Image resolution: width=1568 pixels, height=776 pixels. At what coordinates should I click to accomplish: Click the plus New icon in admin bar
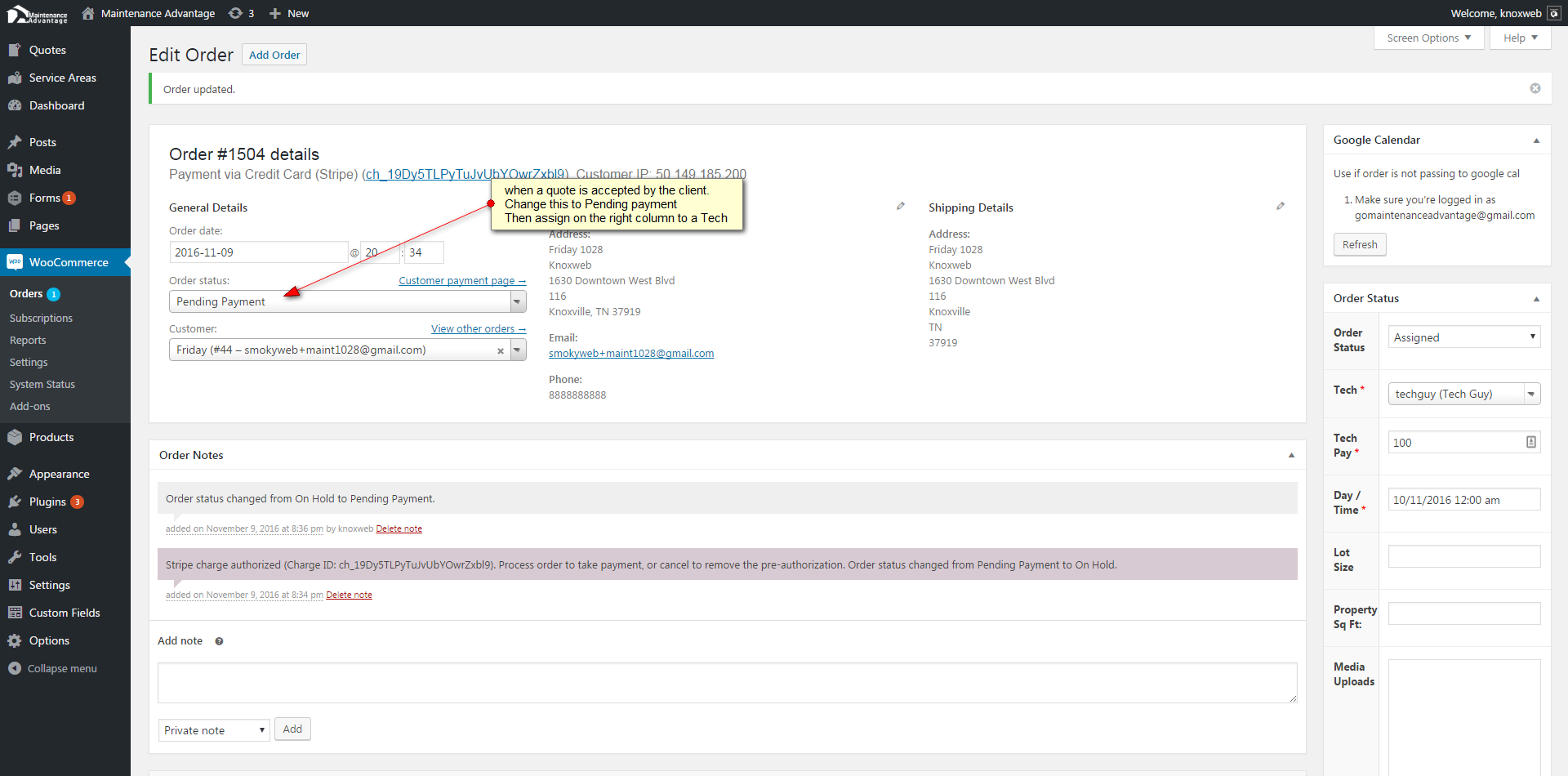coord(275,13)
